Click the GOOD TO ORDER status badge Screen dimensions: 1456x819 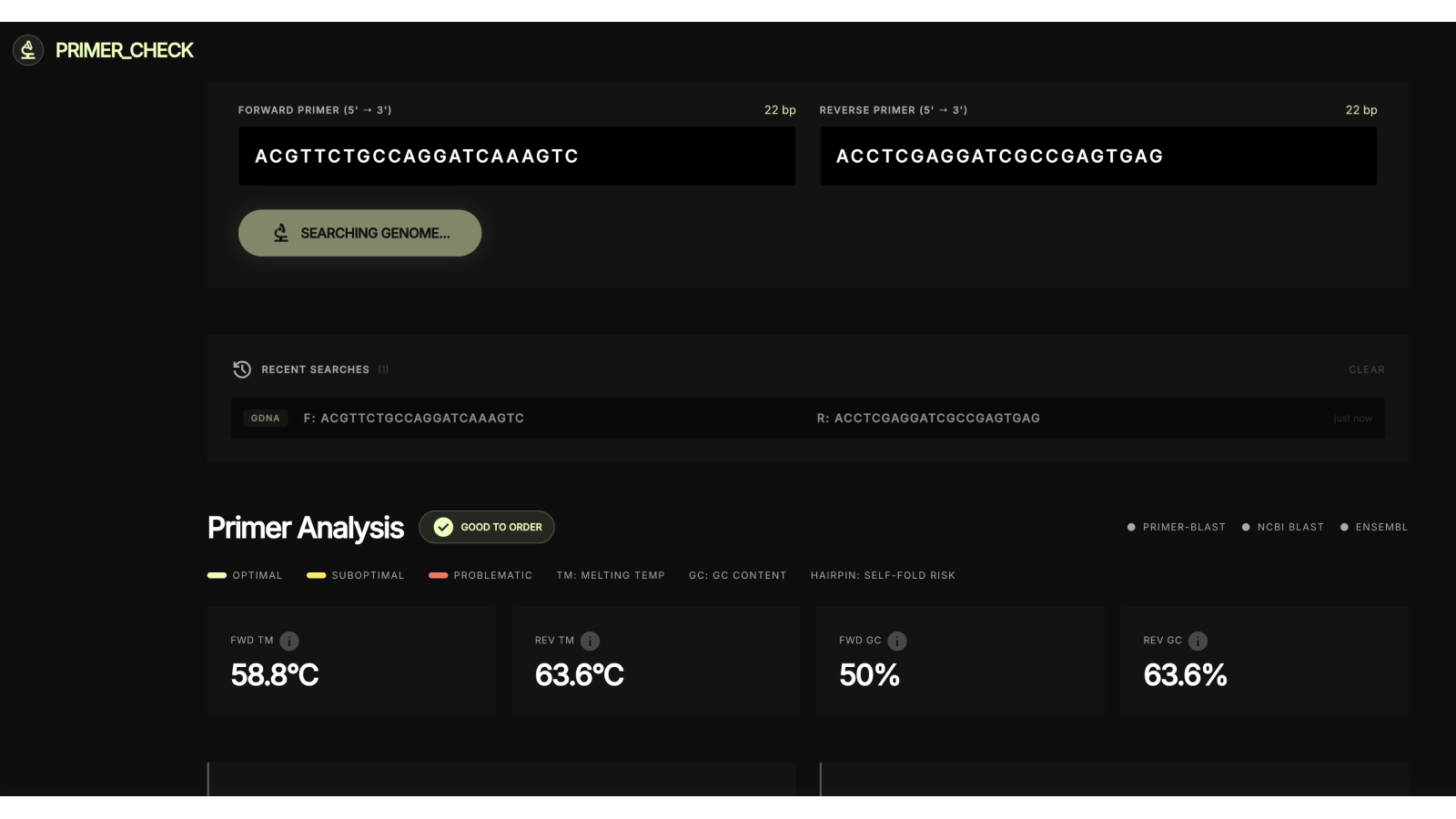click(486, 526)
